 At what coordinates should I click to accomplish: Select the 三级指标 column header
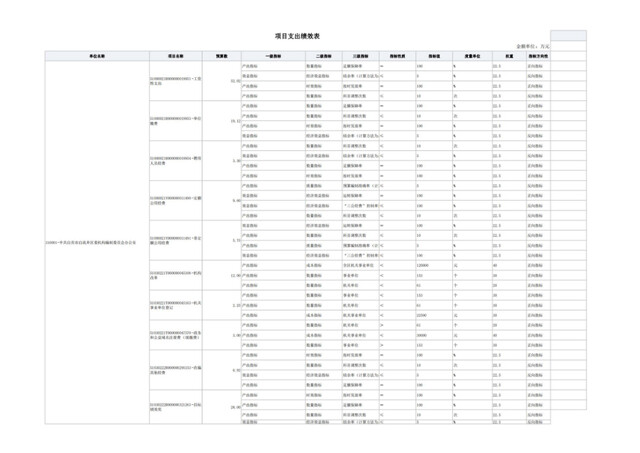tap(362, 56)
